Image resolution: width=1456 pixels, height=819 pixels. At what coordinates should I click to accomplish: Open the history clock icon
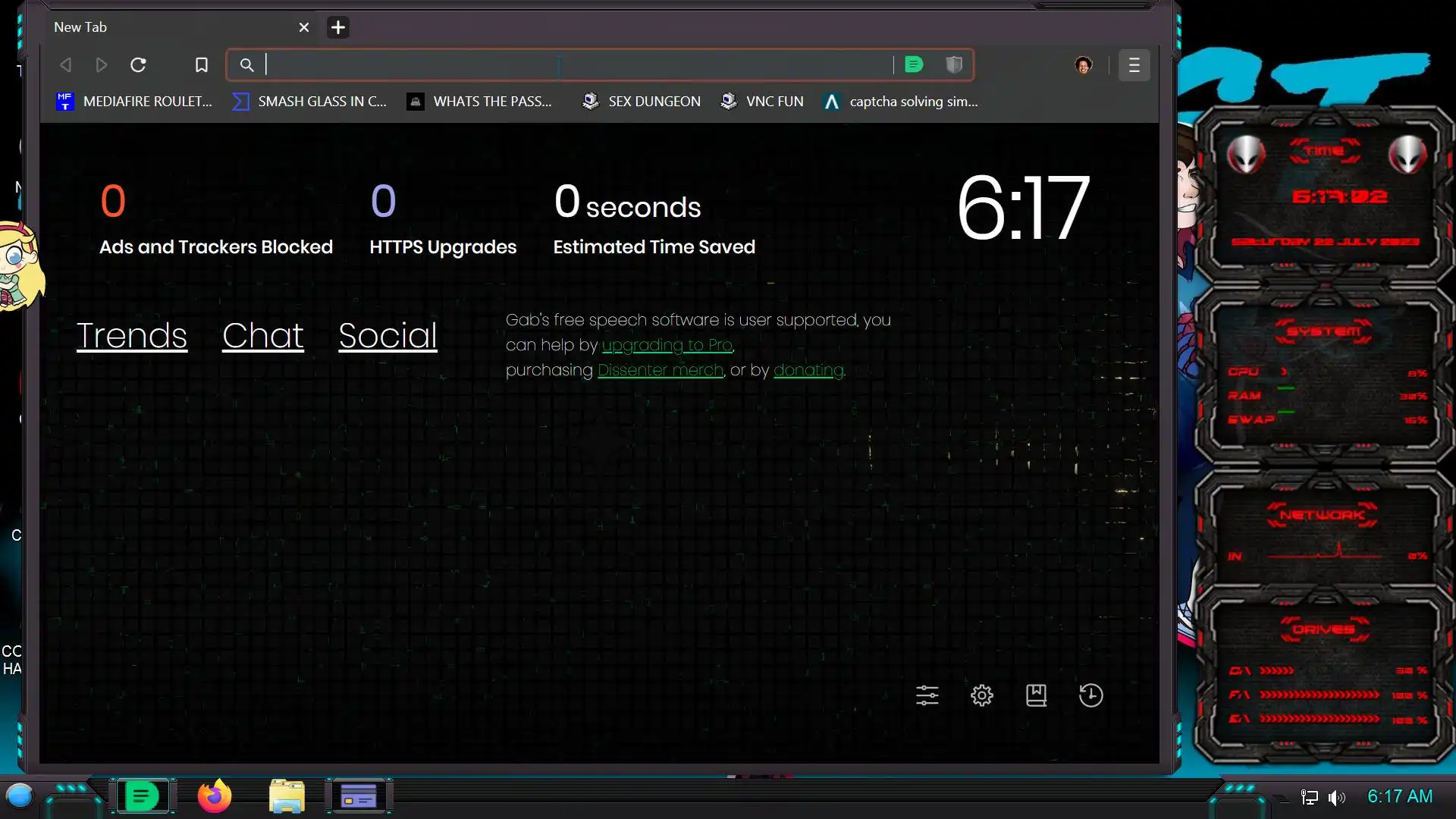coord(1090,695)
